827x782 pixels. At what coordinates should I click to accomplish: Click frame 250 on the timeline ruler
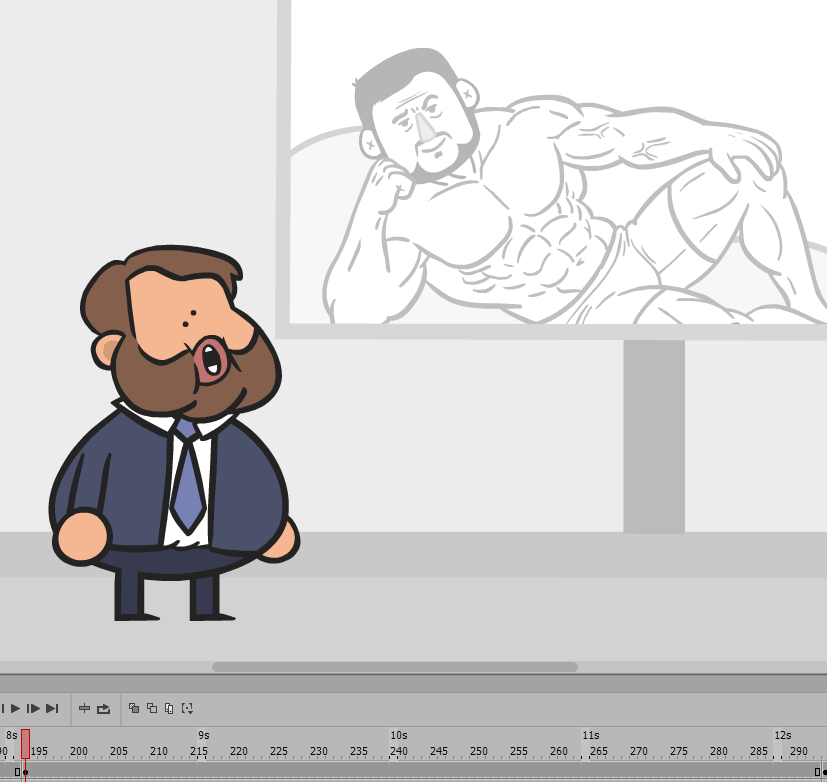pos(478,751)
